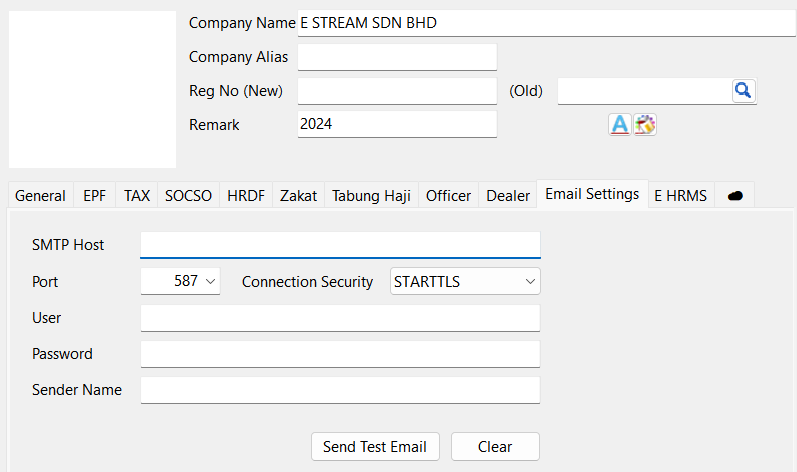The width and height of the screenshot is (797, 472).
Task: Open the Zakat tab
Action: point(298,196)
